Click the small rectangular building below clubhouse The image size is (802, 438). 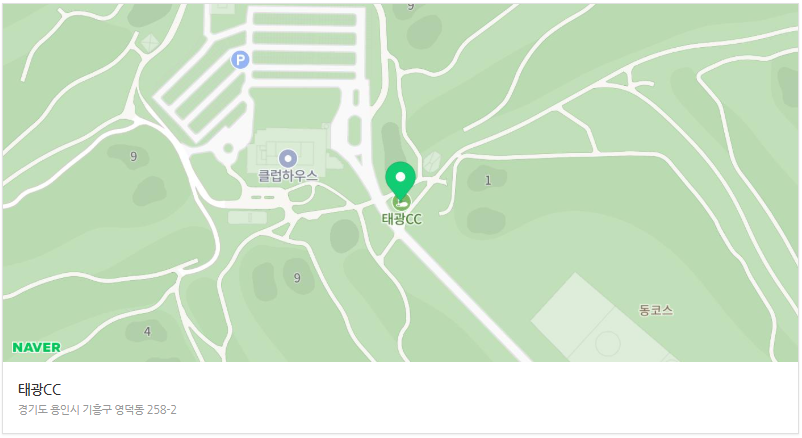tap(247, 217)
